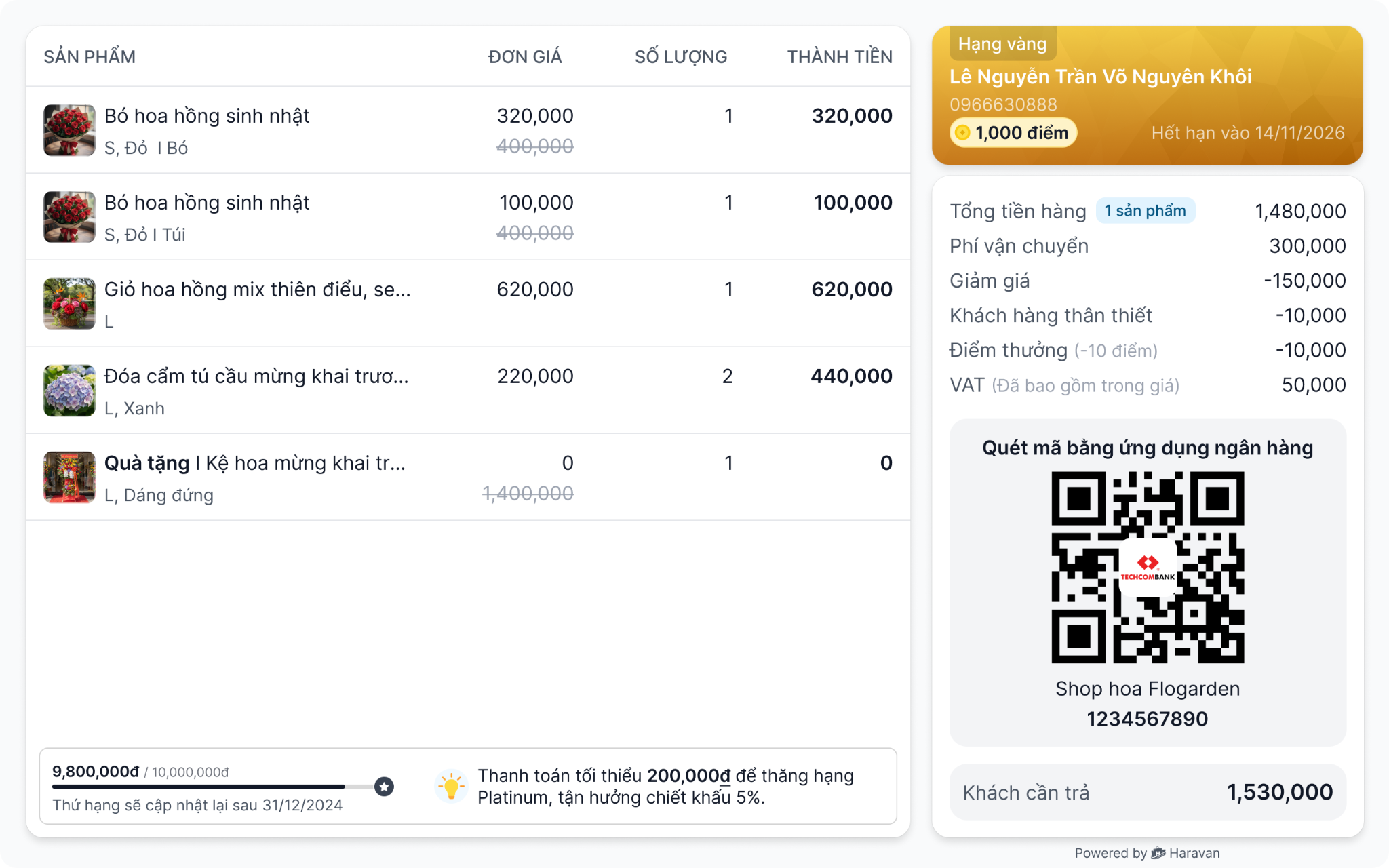Click the blue hydrangea product thumbnail

69,391
